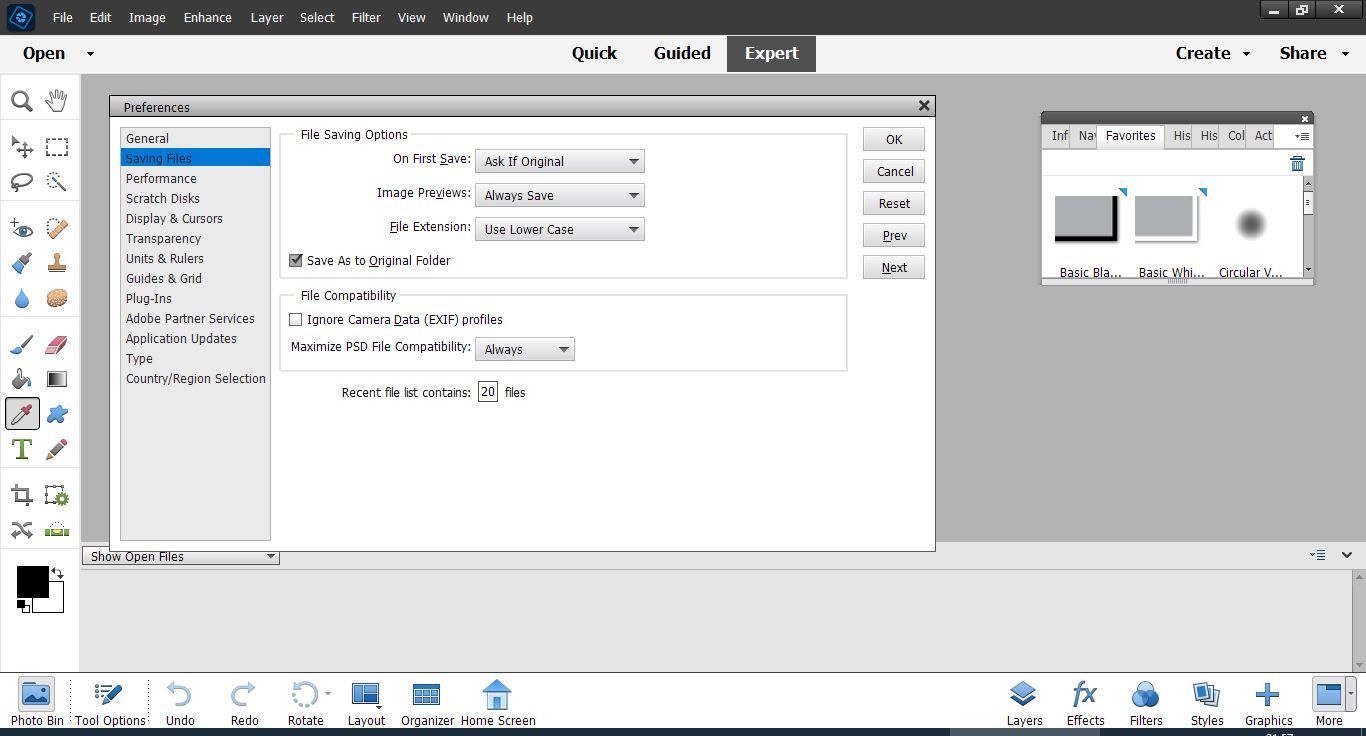Open the More panels arrow
1366x736 pixels.
(x=1352, y=692)
